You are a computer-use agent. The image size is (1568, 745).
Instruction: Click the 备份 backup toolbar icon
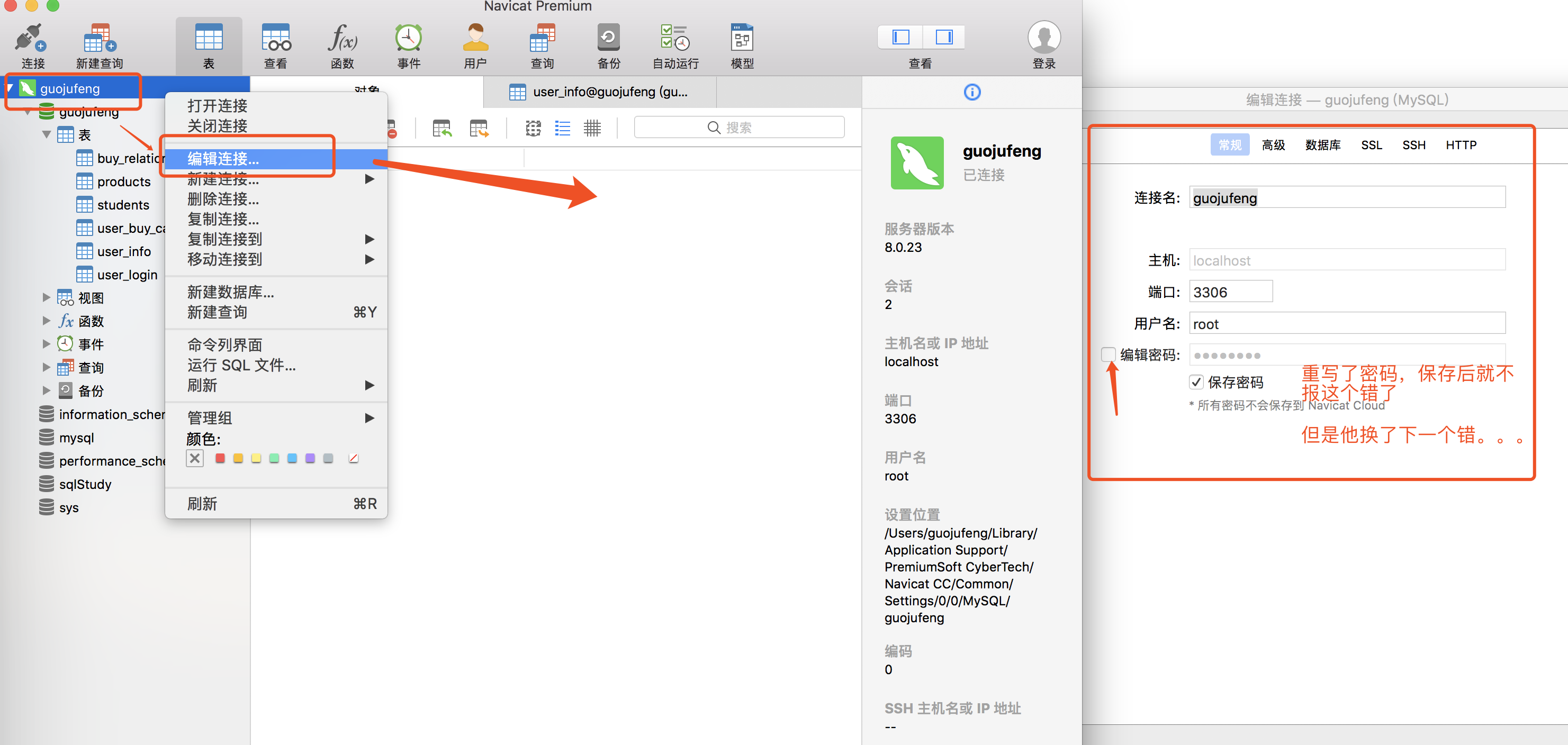tap(608, 38)
